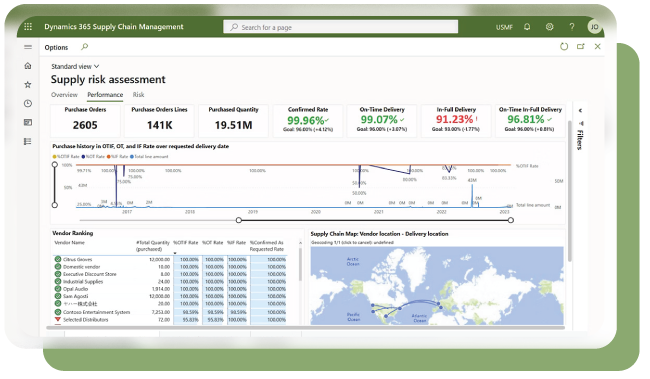Image resolution: width=650 pixels, height=379 pixels.
Task: Click the 95.83% OTIF cell for Selected Distributors
Action: click(190, 320)
